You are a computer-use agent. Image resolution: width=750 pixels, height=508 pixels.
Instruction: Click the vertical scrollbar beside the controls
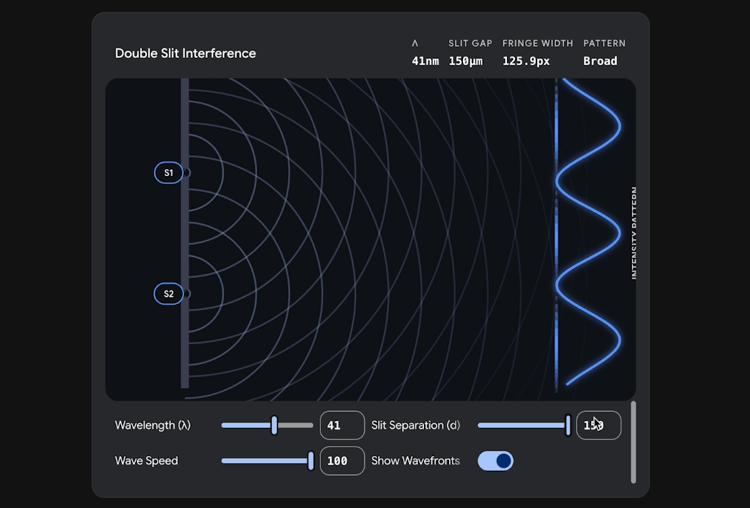[x=632, y=442]
